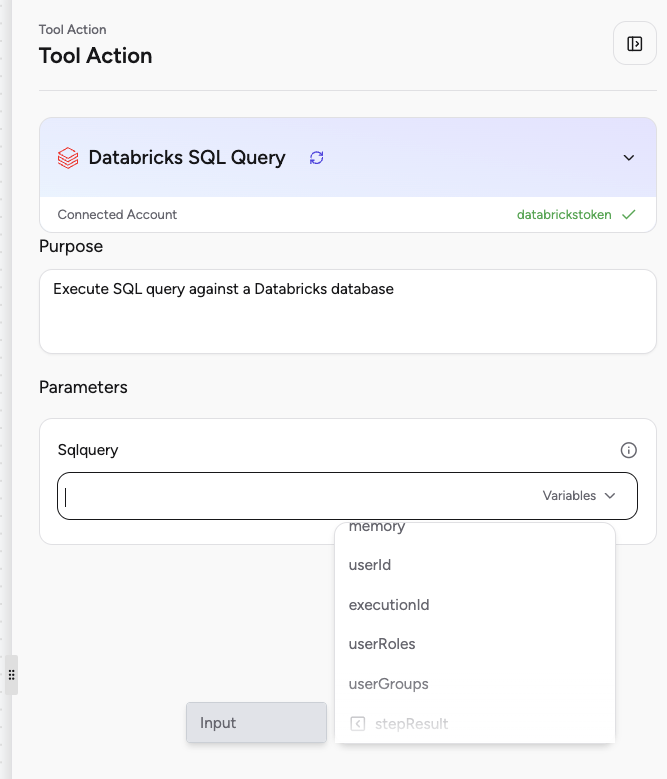
Task: Click the Connected Account label
Action: 117,215
